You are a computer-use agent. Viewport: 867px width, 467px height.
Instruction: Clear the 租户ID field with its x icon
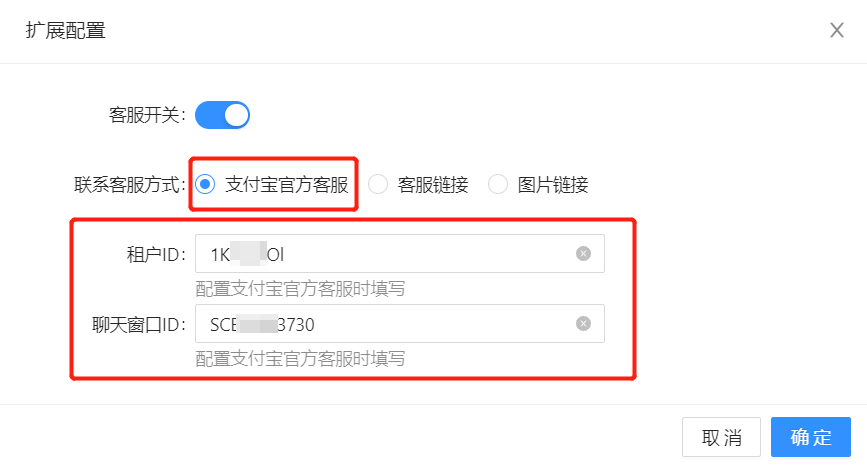coord(584,254)
